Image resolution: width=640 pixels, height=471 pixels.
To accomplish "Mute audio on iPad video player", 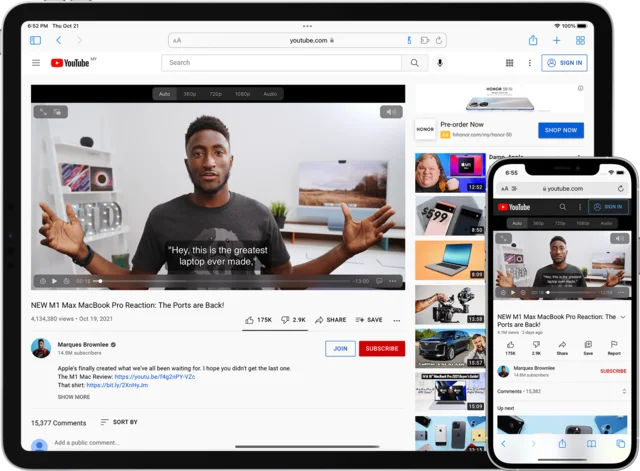I will (391, 112).
